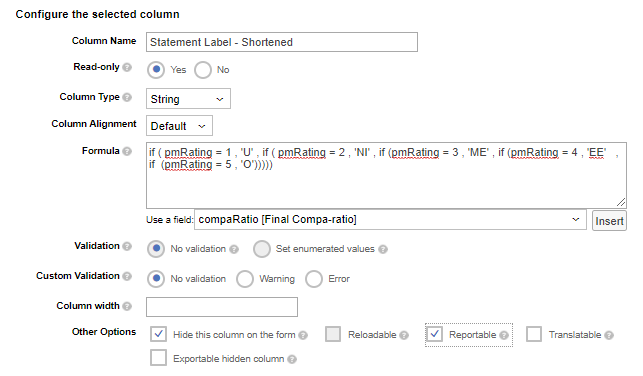Click the Column Name text field
The height and width of the screenshot is (376, 643).
click(282, 42)
